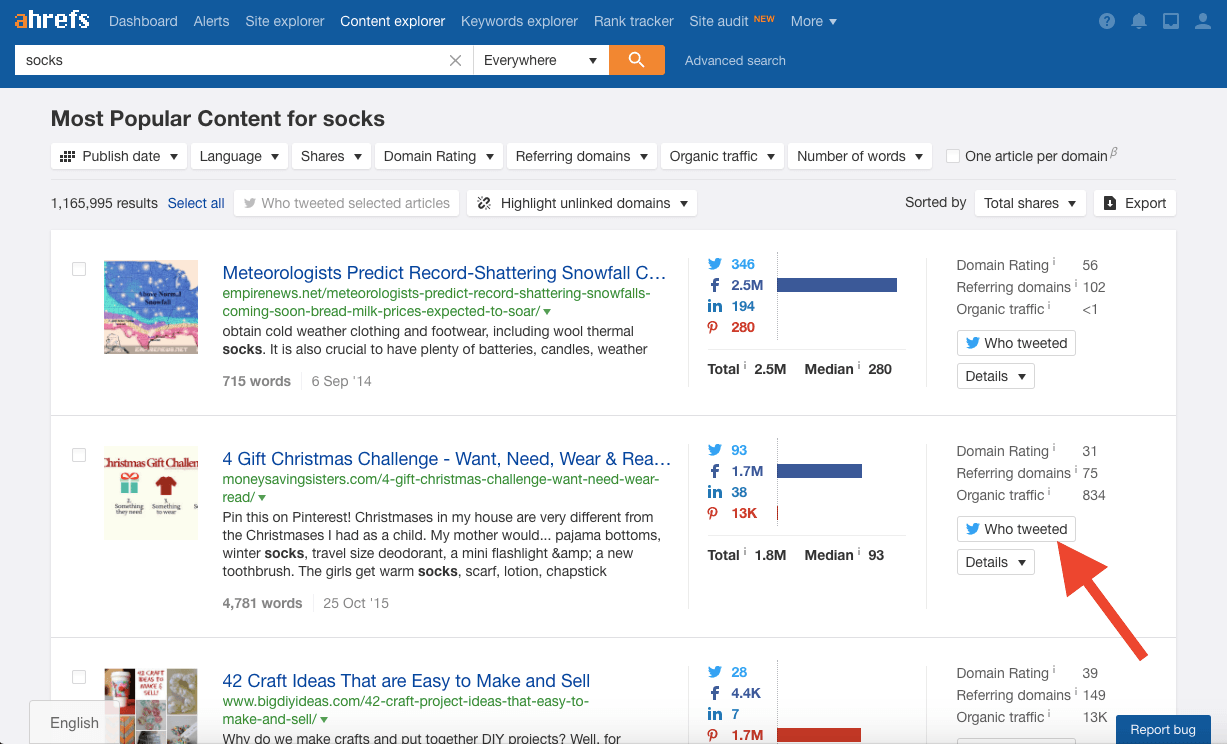Click the tablet icon in top bar

1171,21
